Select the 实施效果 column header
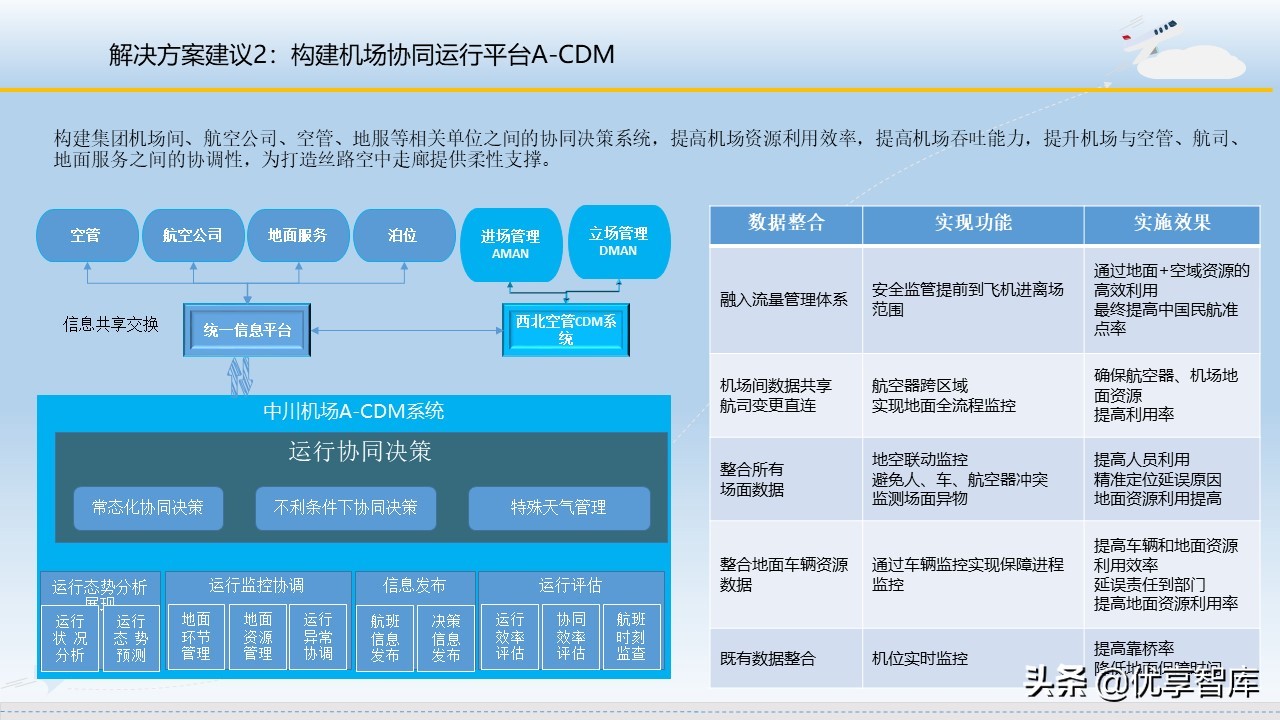The width and height of the screenshot is (1280, 720). click(x=1171, y=224)
